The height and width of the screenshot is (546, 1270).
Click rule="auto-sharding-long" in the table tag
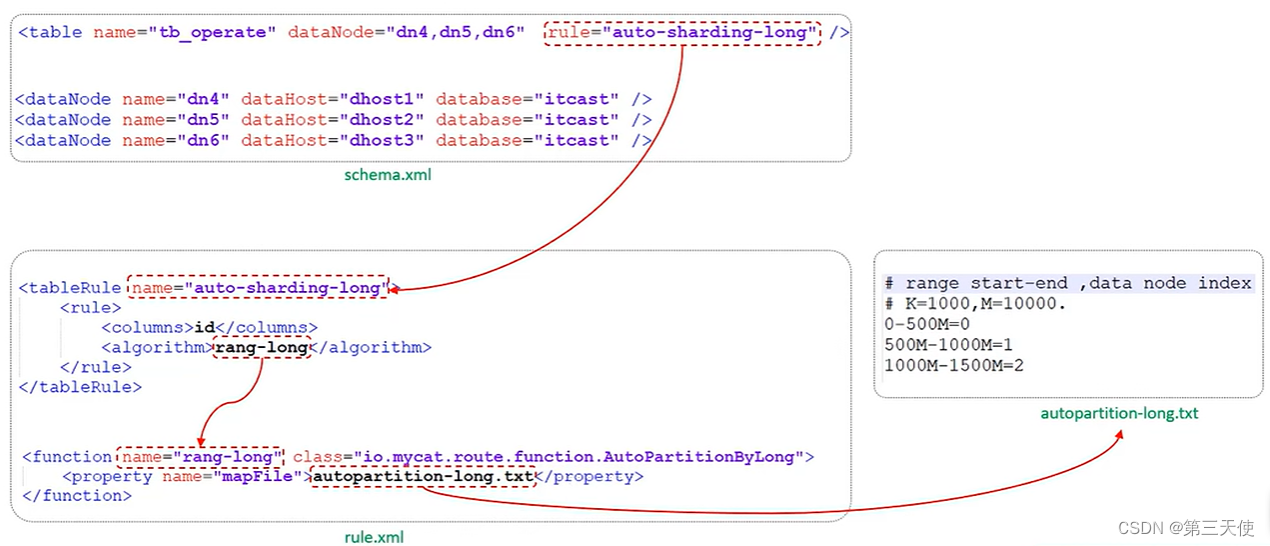click(683, 32)
